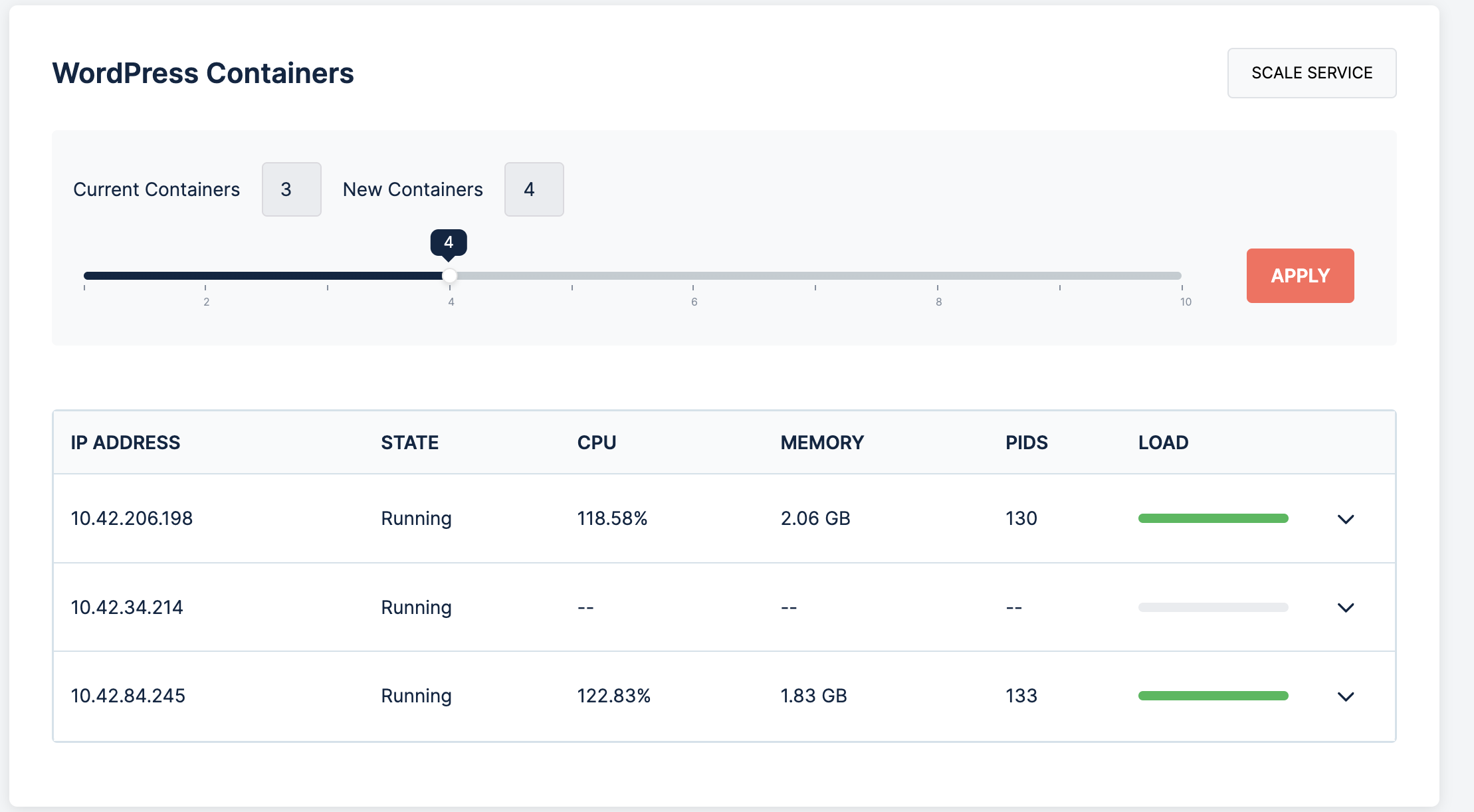Screen dimensions: 1474x812
Task: Expand the 10.42.206.198 container row chevron
Action: click(1345, 519)
